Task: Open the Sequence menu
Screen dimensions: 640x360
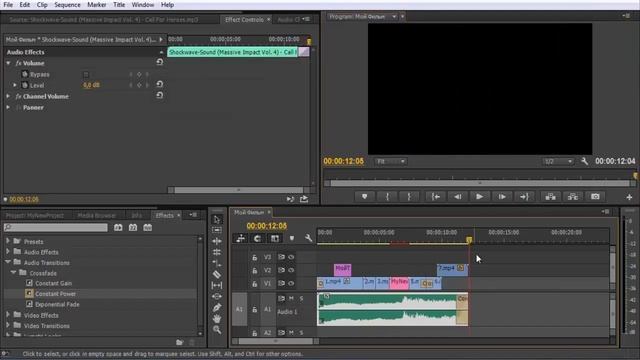Action: 67,5
